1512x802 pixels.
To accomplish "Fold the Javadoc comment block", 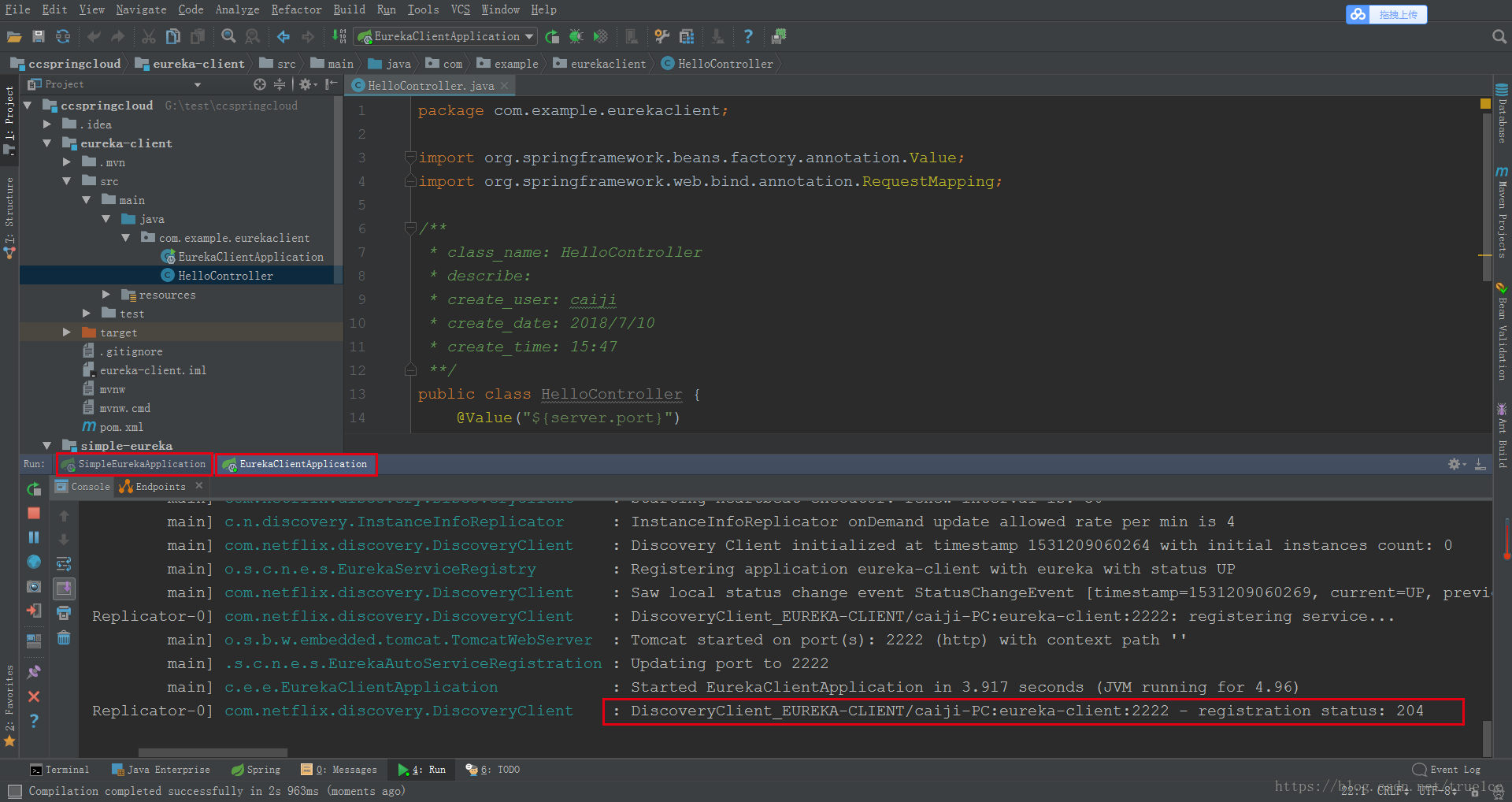I will pyautogui.click(x=410, y=228).
